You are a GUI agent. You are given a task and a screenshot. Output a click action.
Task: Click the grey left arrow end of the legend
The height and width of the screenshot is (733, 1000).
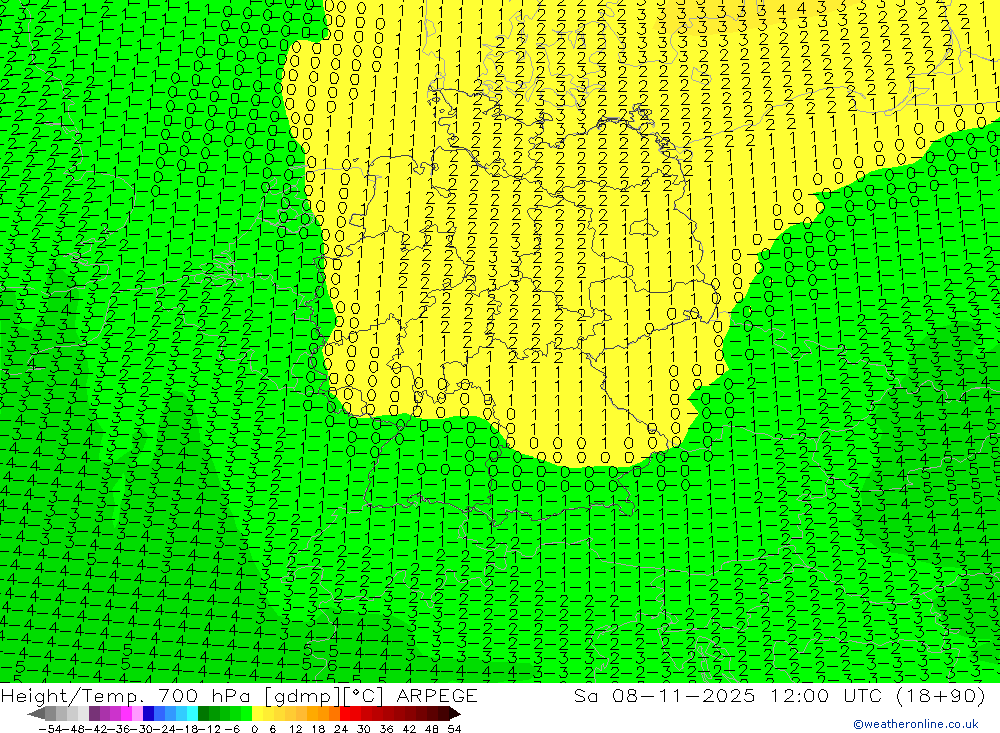36,713
